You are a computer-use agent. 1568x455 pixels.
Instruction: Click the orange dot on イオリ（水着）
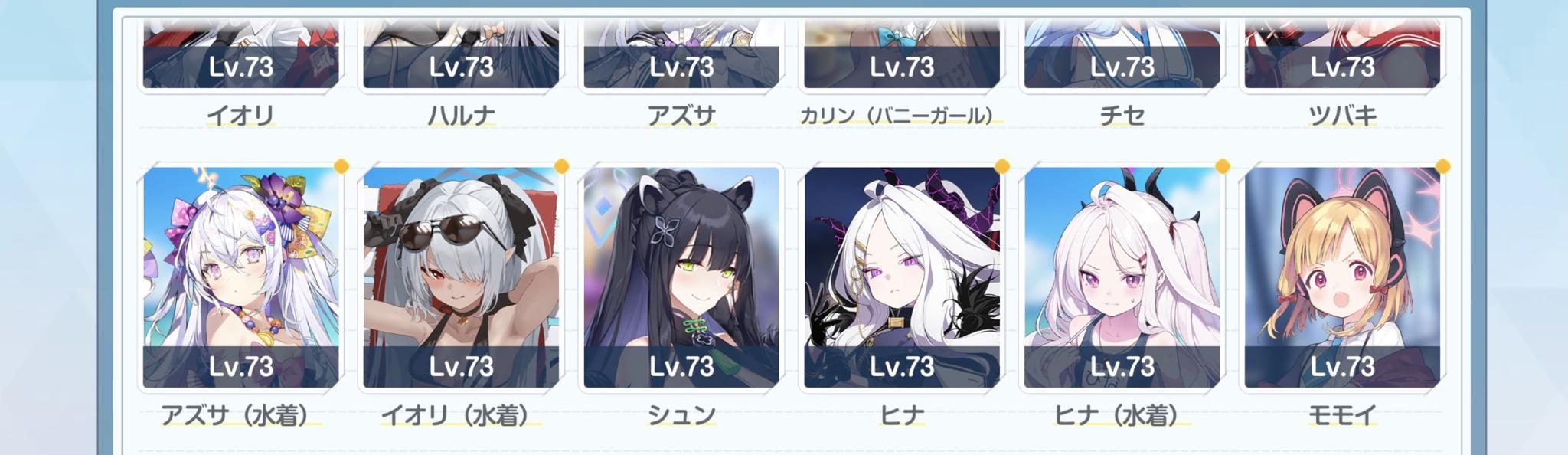click(561, 165)
